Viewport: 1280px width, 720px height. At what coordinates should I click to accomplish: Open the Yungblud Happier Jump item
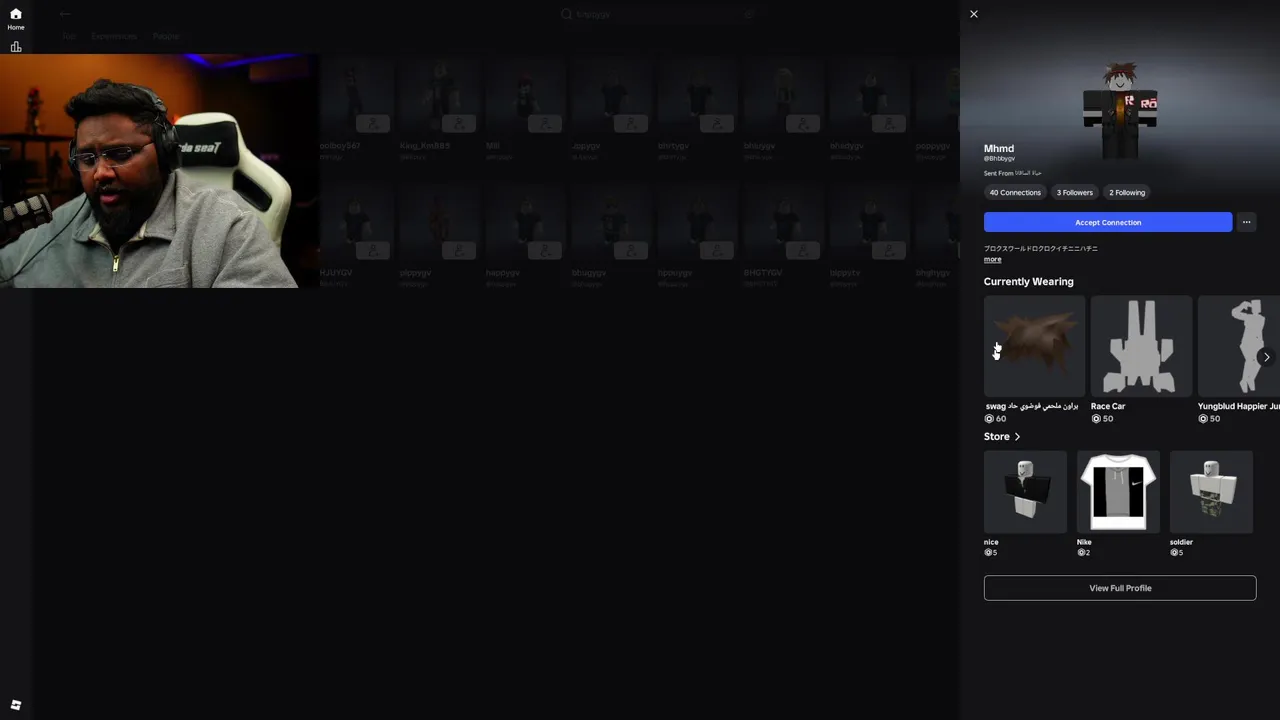[1239, 346]
